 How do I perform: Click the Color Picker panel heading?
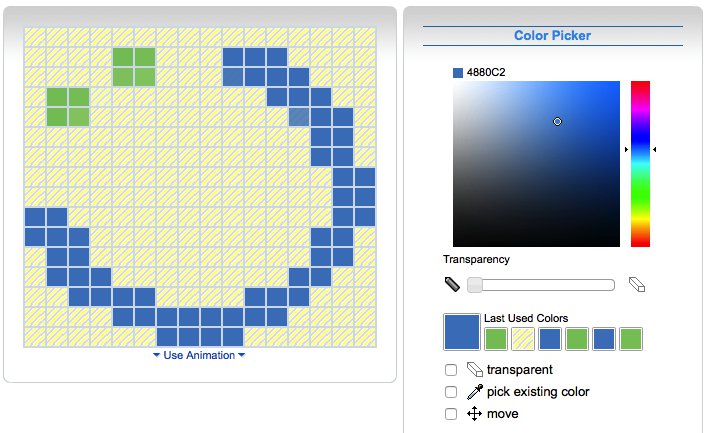(x=552, y=35)
